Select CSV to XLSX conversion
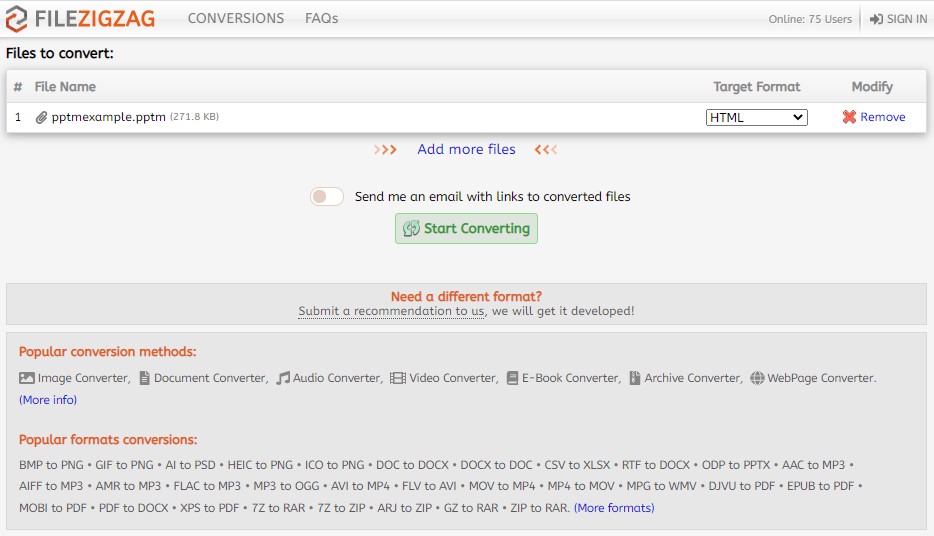The height and width of the screenshot is (536, 934). tap(577, 465)
